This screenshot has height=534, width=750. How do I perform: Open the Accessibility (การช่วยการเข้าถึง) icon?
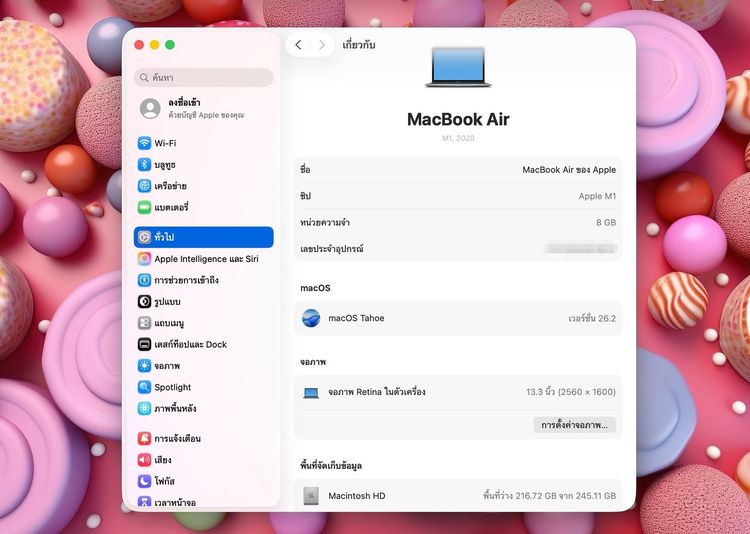point(144,280)
